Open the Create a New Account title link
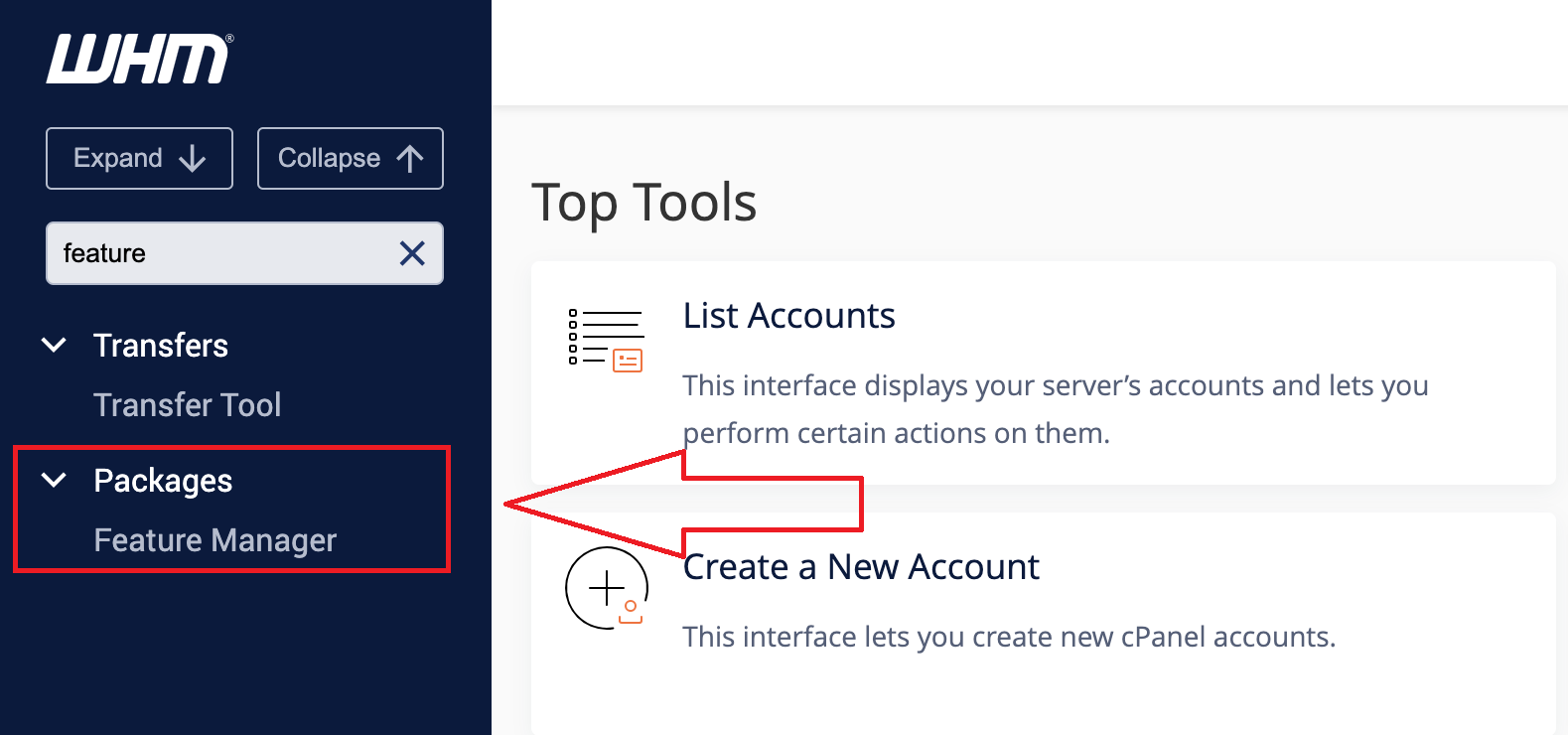The height and width of the screenshot is (735, 1568). pos(861,567)
